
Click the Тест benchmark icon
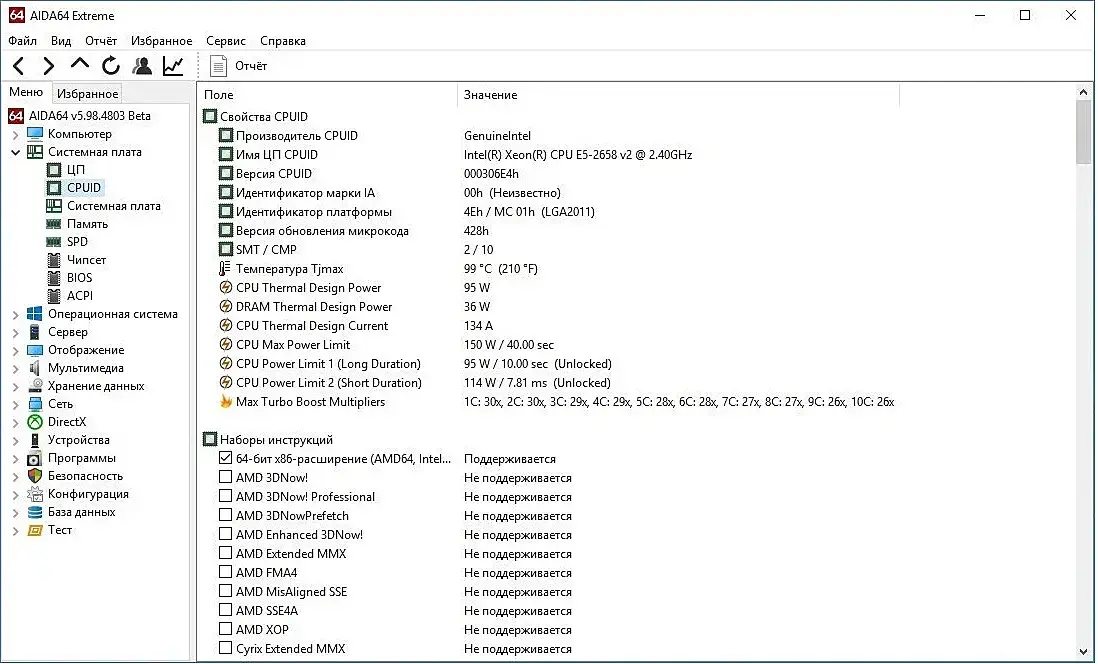tap(34, 530)
